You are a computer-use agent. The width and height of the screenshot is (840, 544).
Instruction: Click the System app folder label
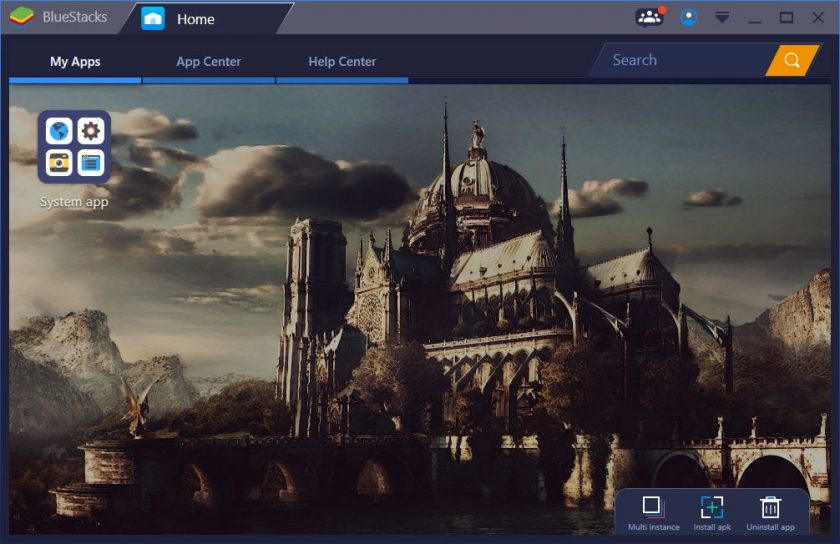(x=74, y=202)
